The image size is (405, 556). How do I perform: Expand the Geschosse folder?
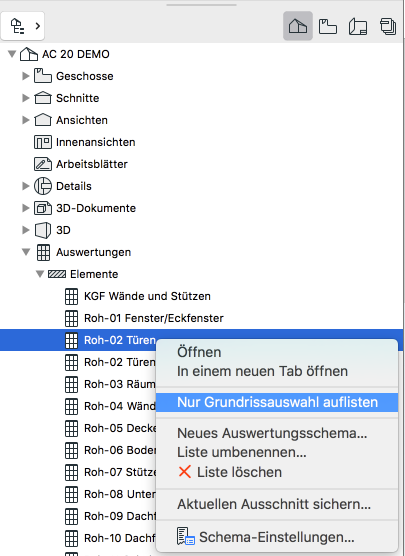(x=26, y=76)
